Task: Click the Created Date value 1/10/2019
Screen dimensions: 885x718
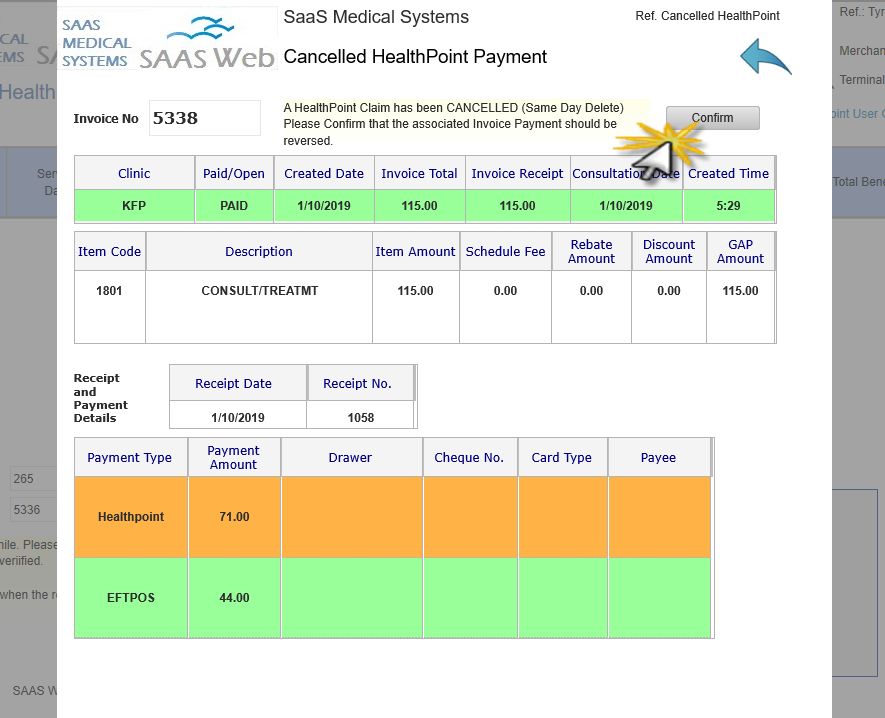Action: [x=324, y=205]
